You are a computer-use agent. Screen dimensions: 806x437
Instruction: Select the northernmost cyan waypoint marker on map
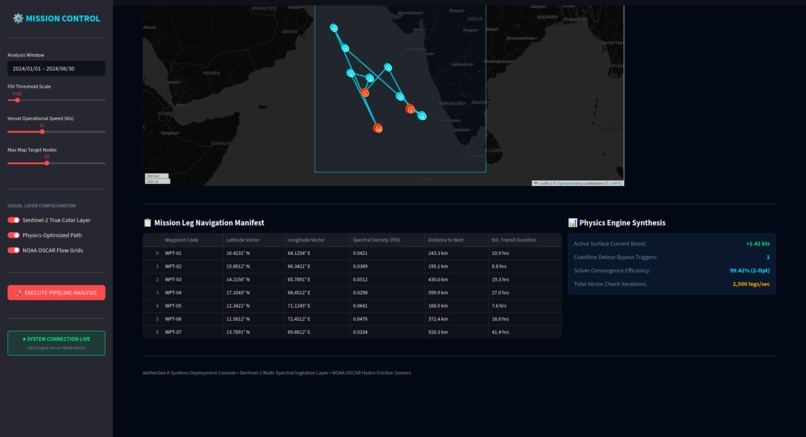[x=334, y=28]
